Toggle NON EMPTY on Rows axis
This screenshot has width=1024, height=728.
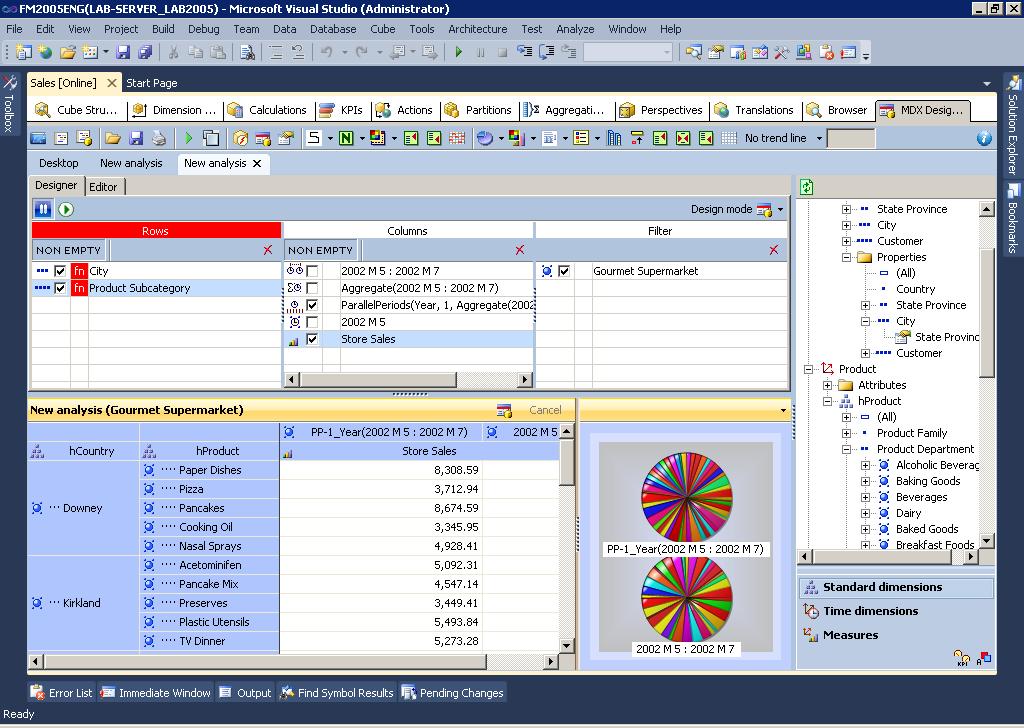click(69, 250)
